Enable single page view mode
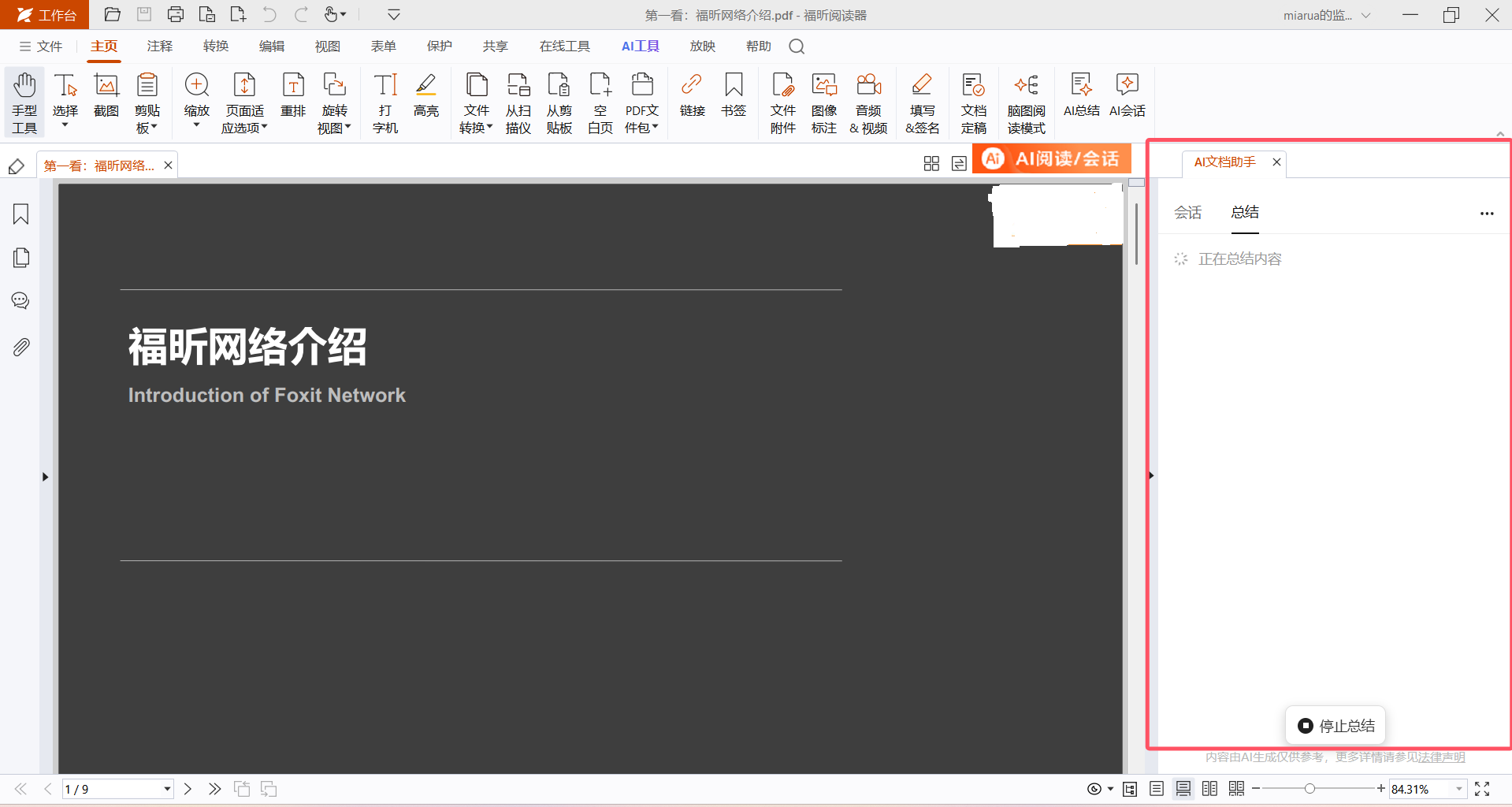Screen dimensions: 1512x807 pos(1157,789)
